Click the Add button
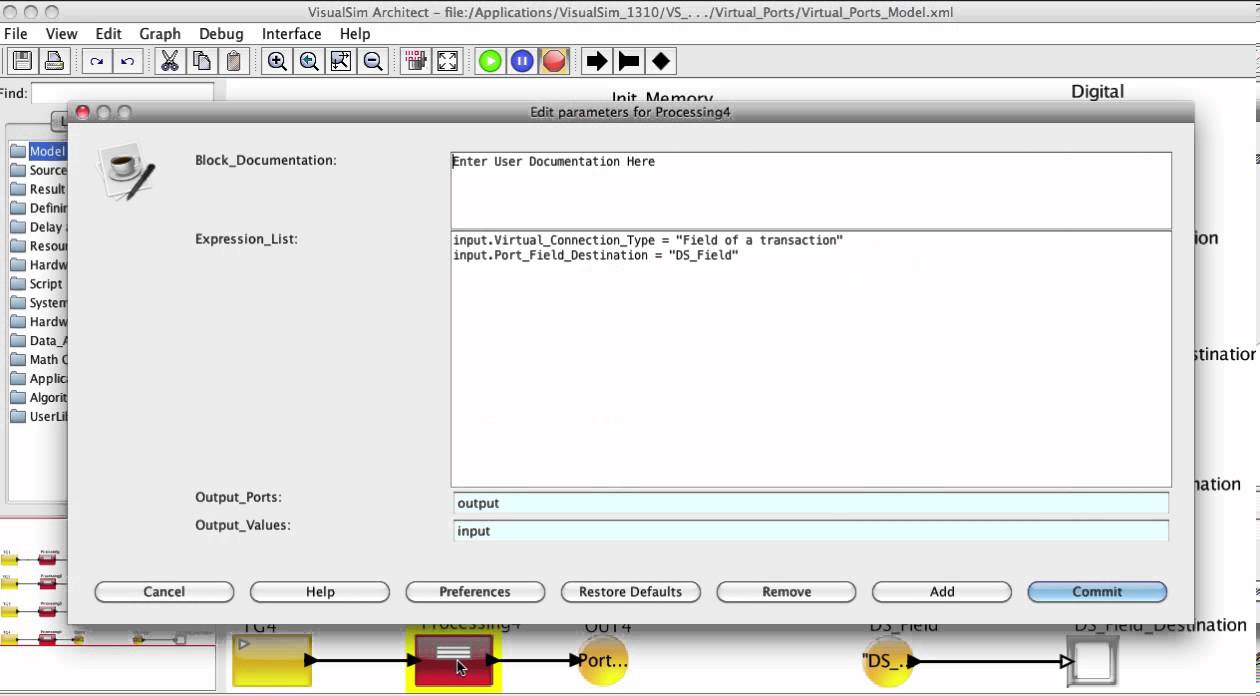This screenshot has height=696, width=1260. (x=942, y=592)
